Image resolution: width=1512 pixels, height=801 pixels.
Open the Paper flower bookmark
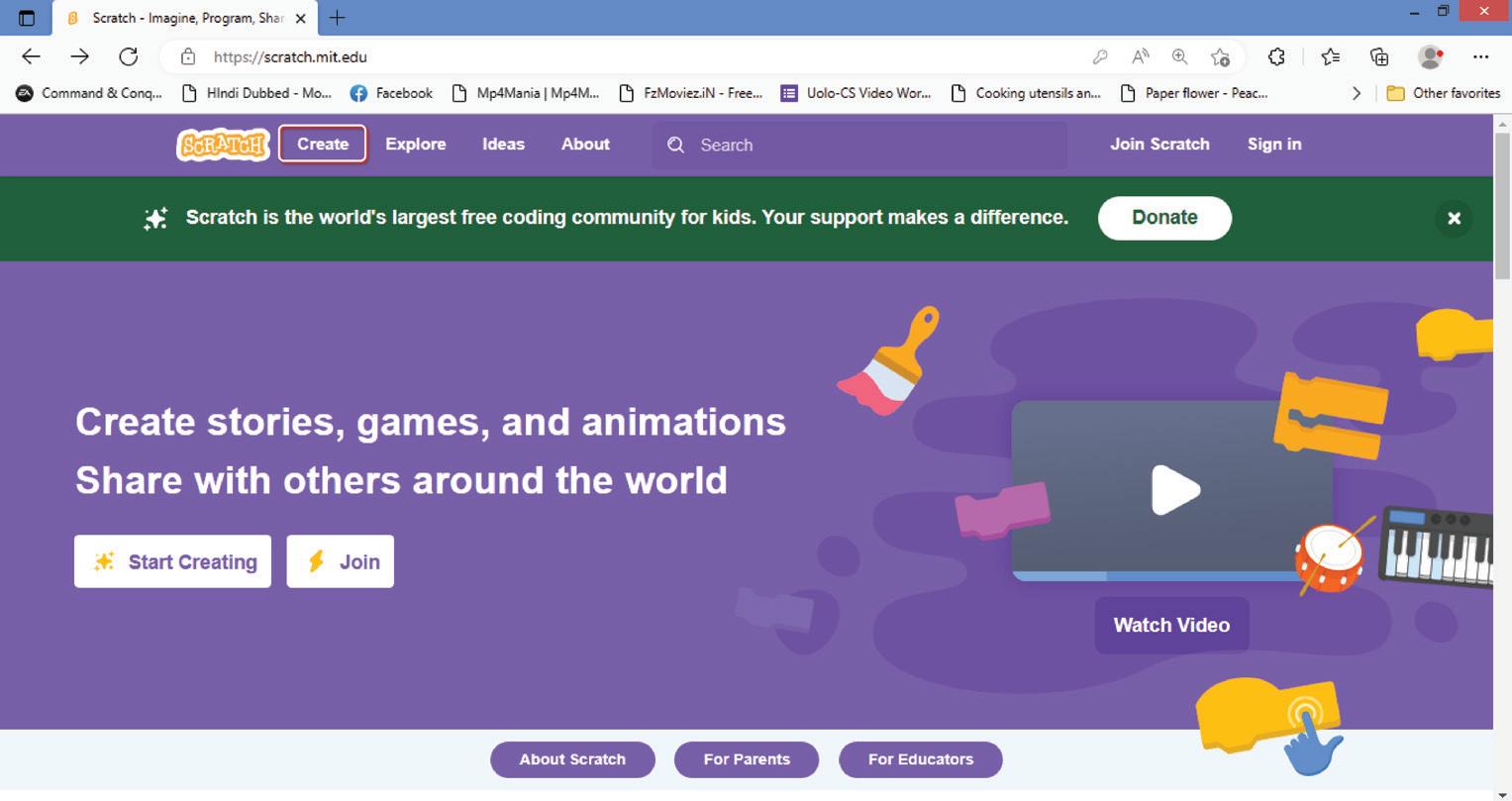[x=1194, y=93]
